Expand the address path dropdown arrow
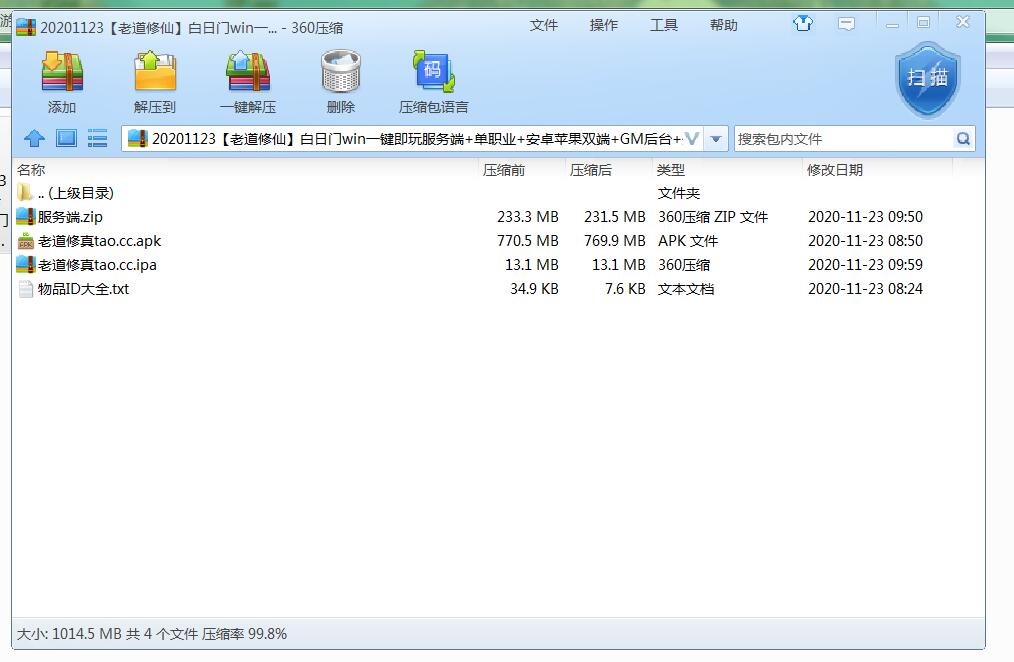1014x662 pixels. coord(716,139)
